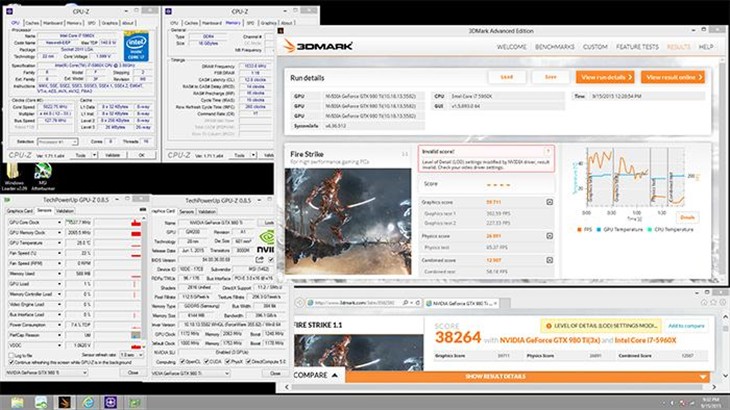Viewport: 730px width, 410px height.
Task: Expand the Physics score details
Action: 549,236
